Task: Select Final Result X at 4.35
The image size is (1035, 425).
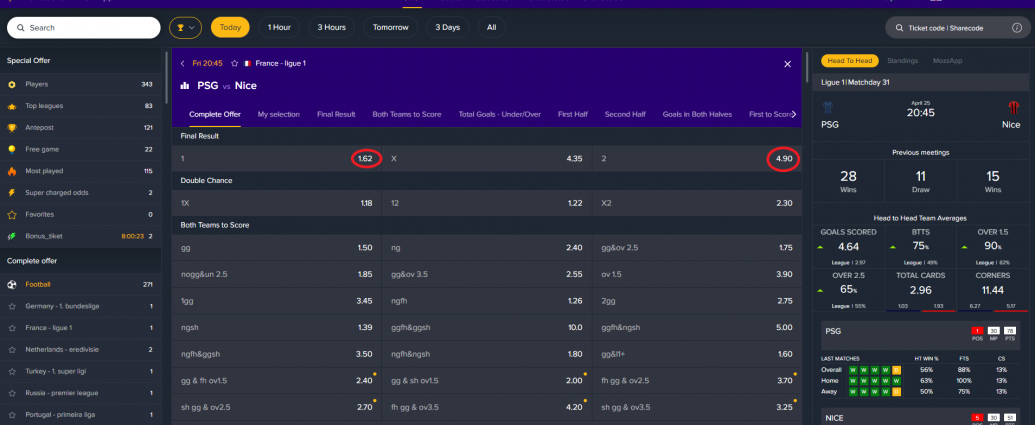Action: tap(487, 159)
